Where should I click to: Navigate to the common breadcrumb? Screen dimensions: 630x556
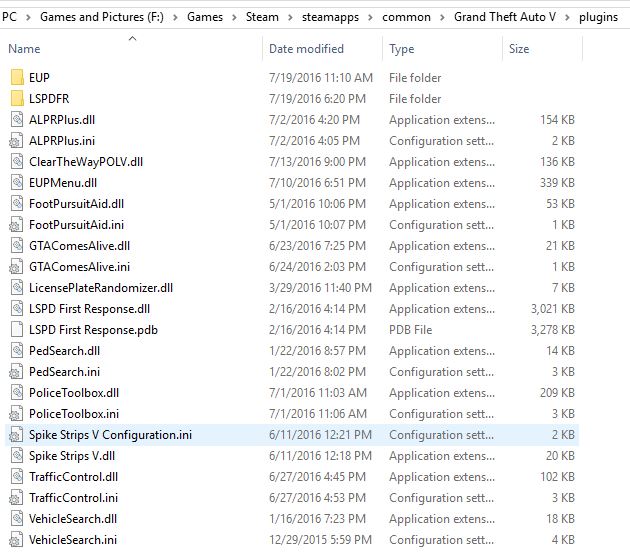(406, 17)
